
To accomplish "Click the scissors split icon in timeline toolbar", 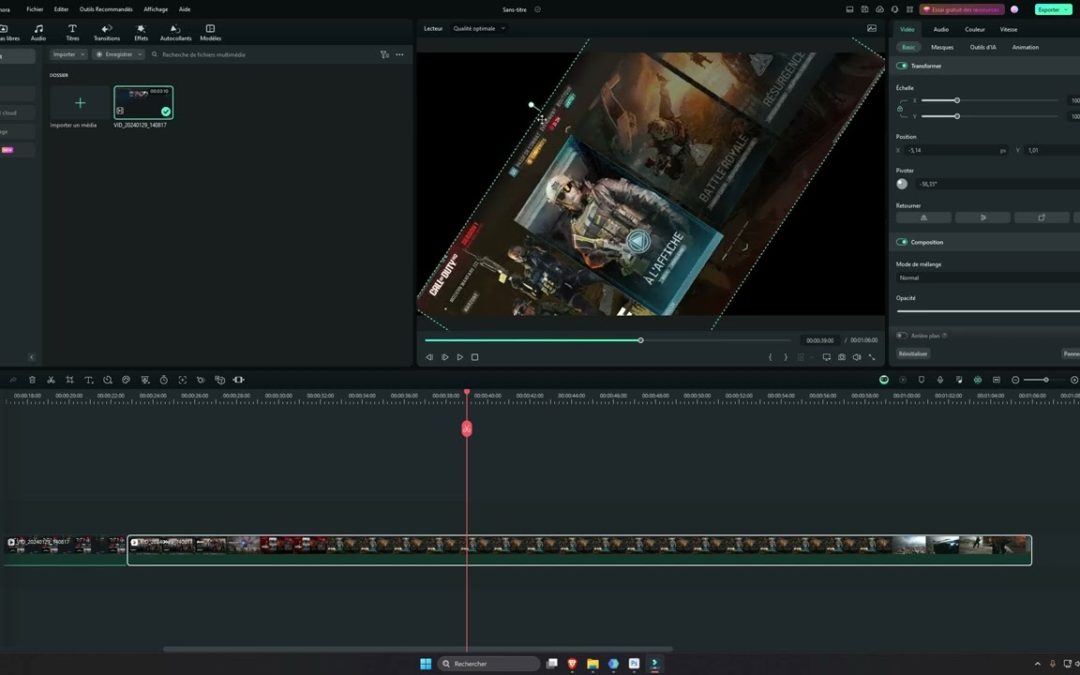I will point(51,380).
